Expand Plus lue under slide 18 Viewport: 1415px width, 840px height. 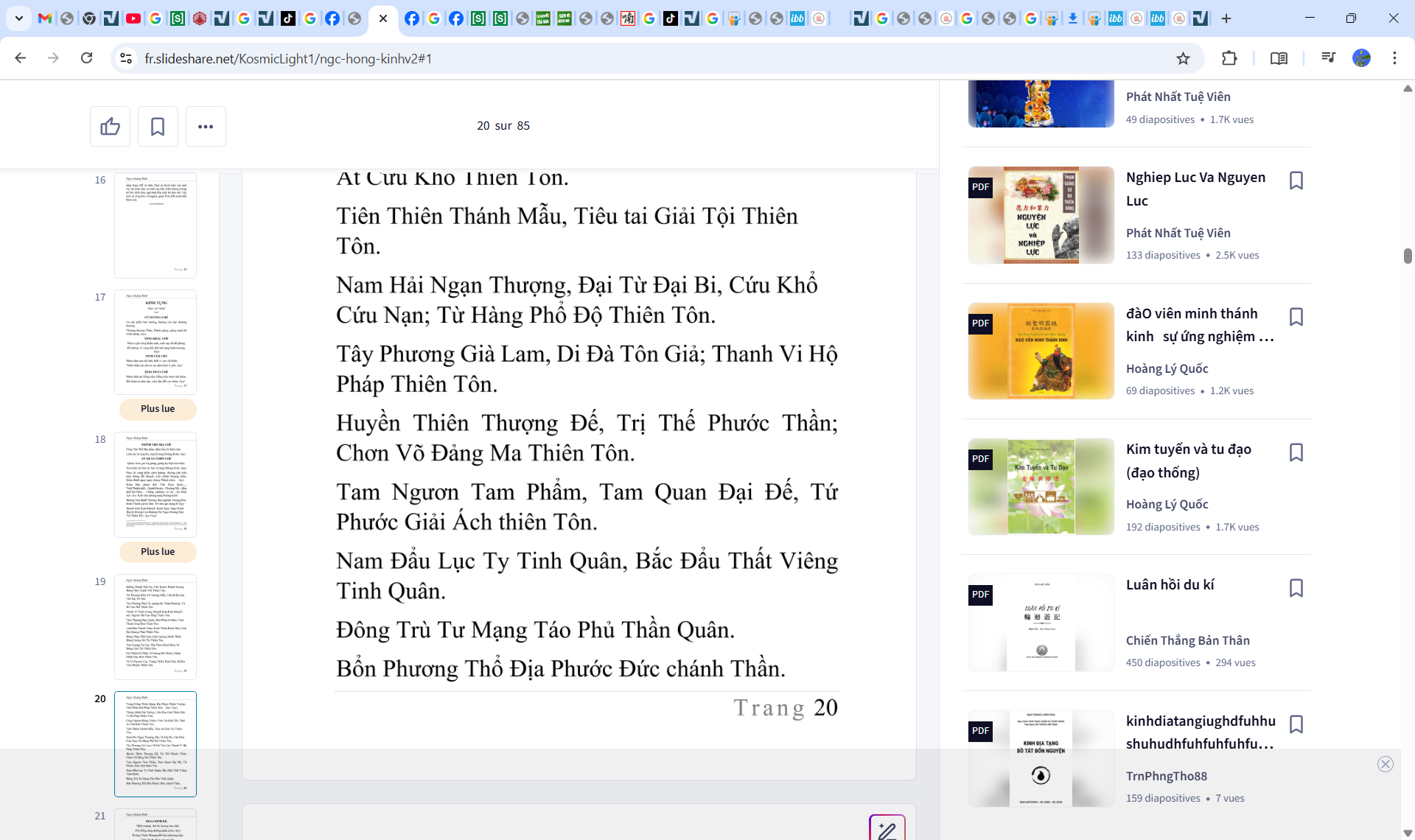point(158,552)
